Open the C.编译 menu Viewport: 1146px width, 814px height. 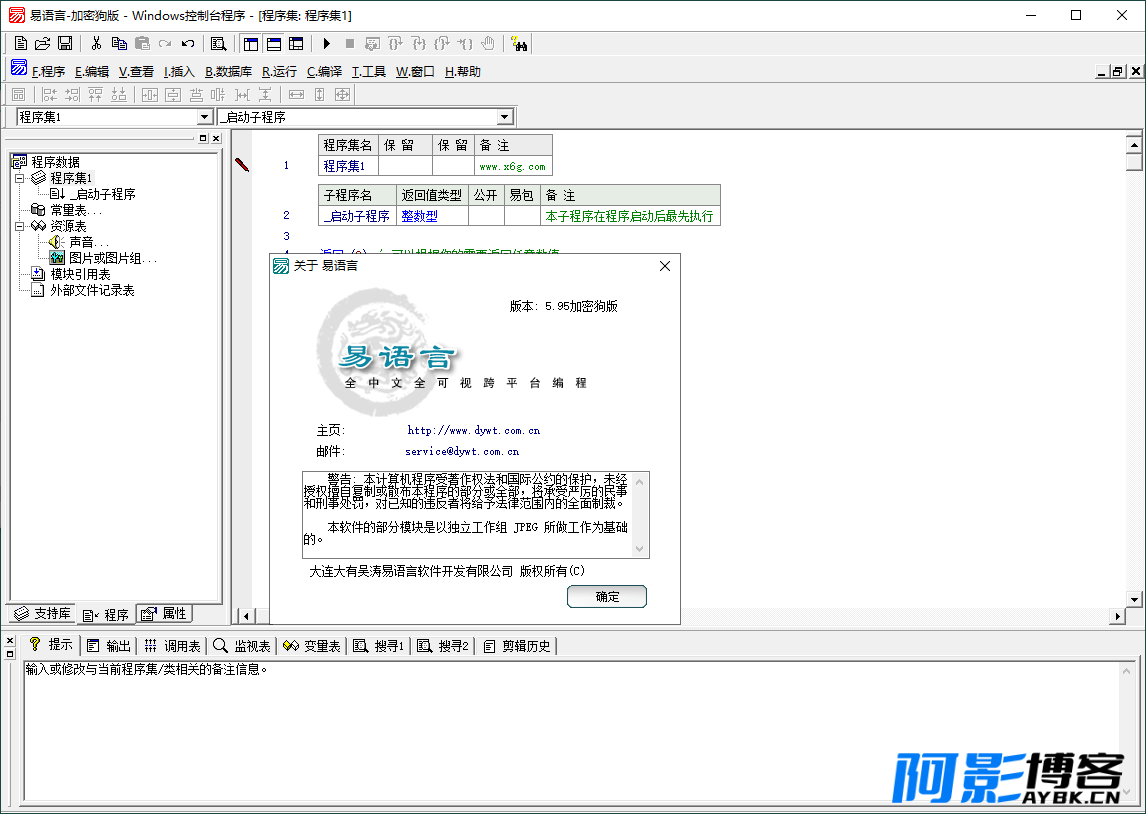point(324,72)
